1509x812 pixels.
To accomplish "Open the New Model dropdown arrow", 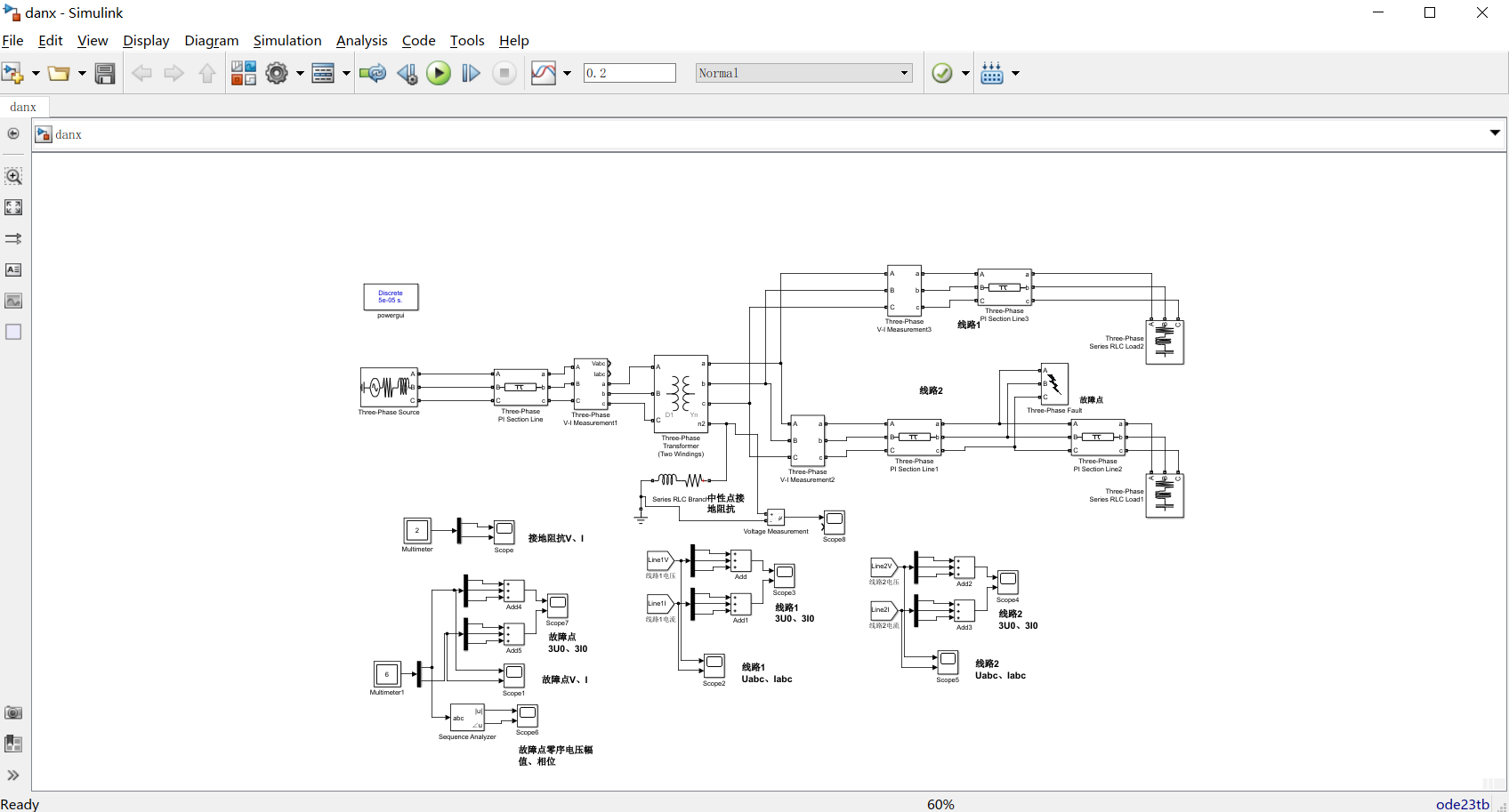I will (x=36, y=73).
